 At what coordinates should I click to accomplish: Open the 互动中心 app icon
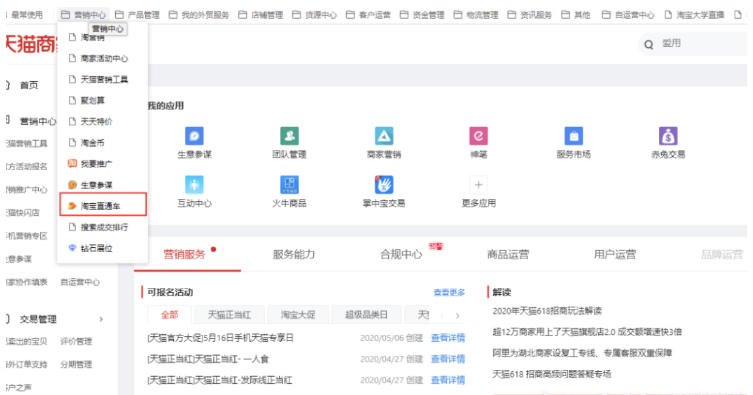pyautogui.click(x=194, y=185)
